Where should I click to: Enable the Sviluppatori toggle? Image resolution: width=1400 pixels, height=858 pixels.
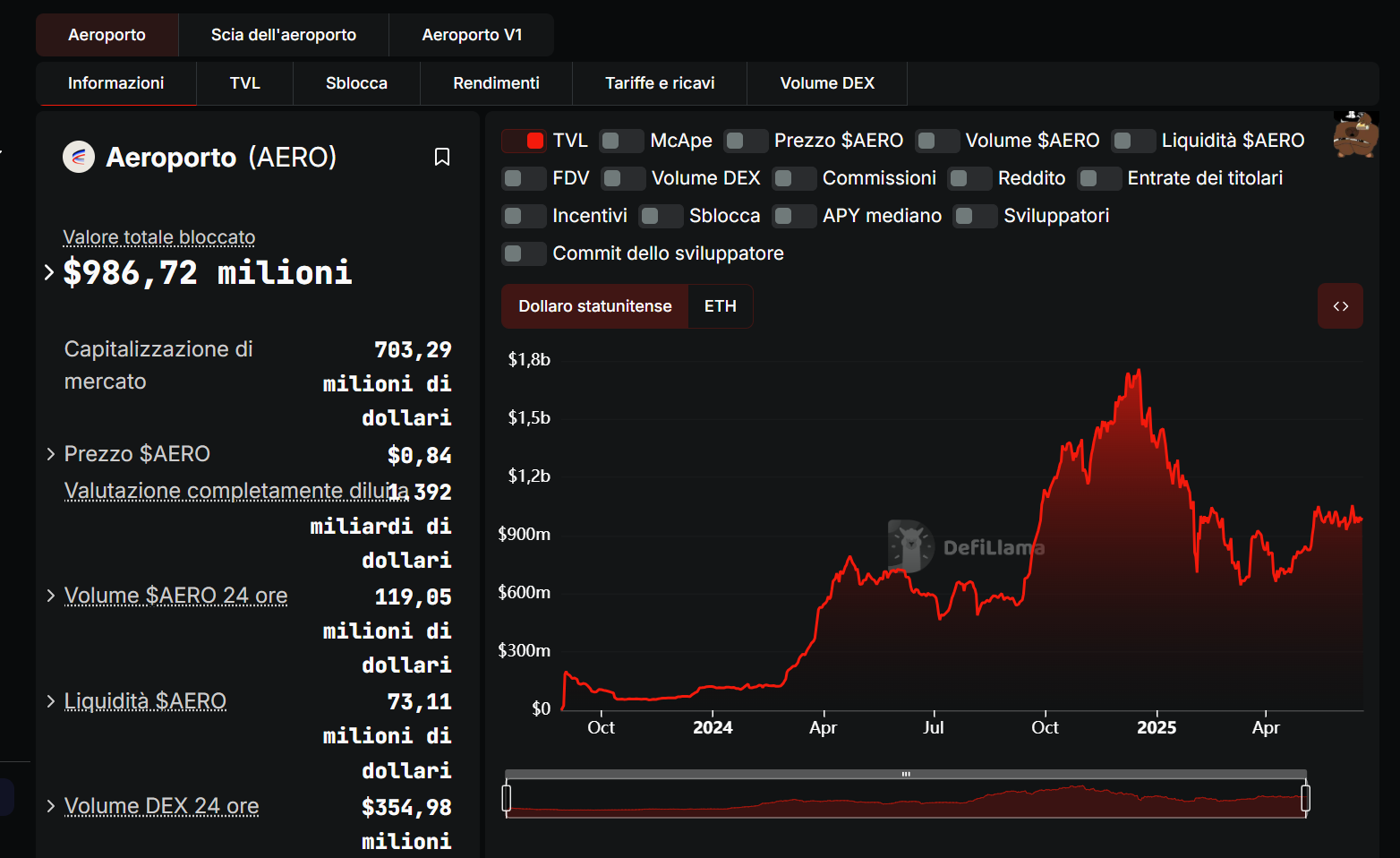[x=975, y=216]
